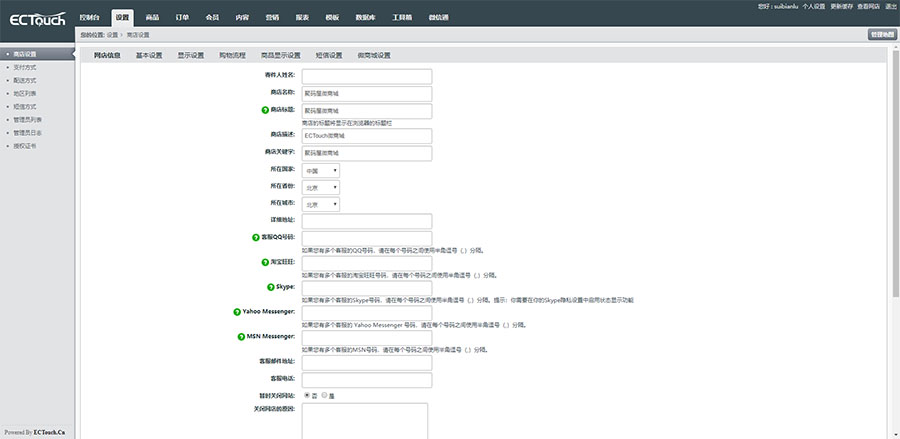Focus the 客服电话 input field
The image size is (900, 439).
click(367, 380)
